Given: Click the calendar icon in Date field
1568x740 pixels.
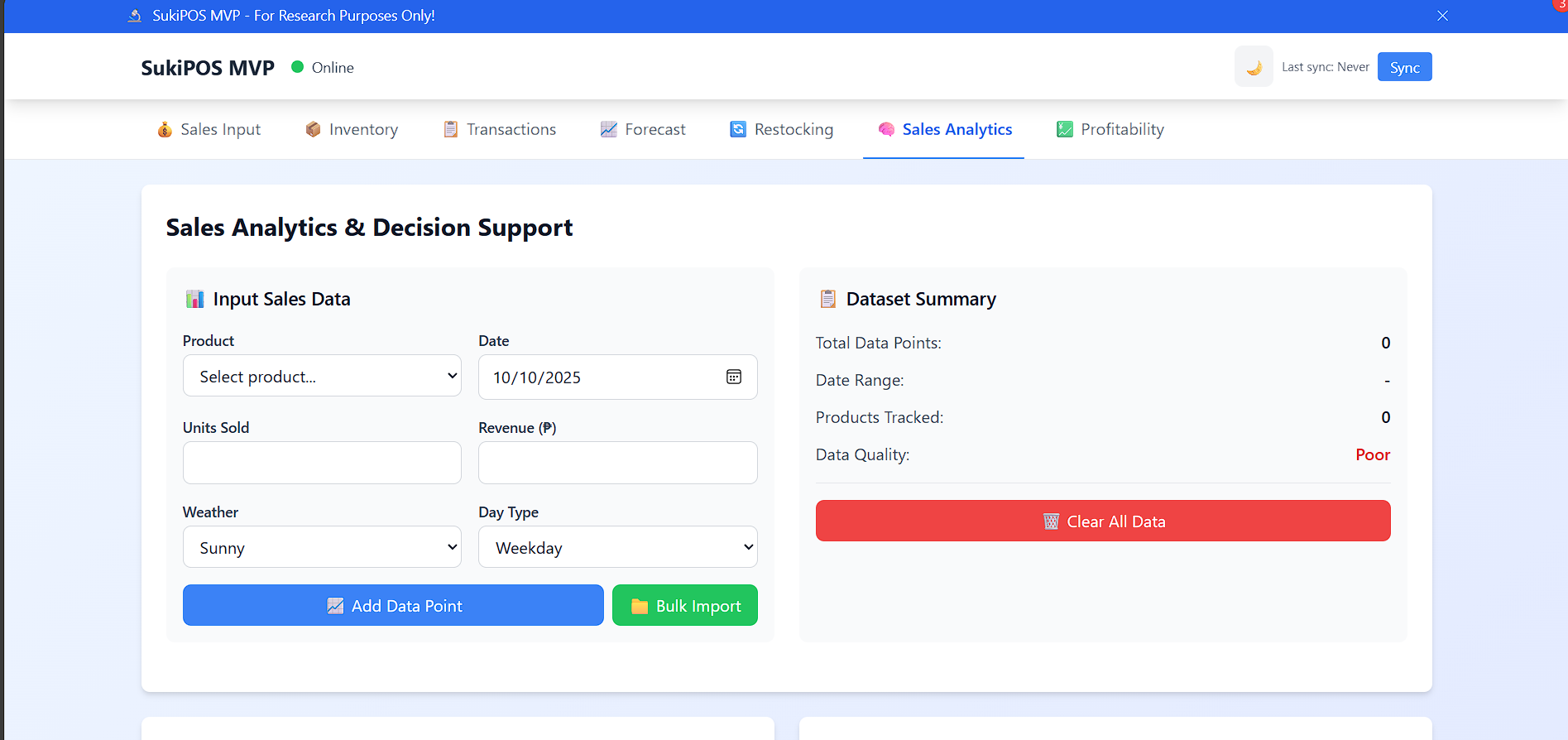Looking at the screenshot, I should coord(733,377).
